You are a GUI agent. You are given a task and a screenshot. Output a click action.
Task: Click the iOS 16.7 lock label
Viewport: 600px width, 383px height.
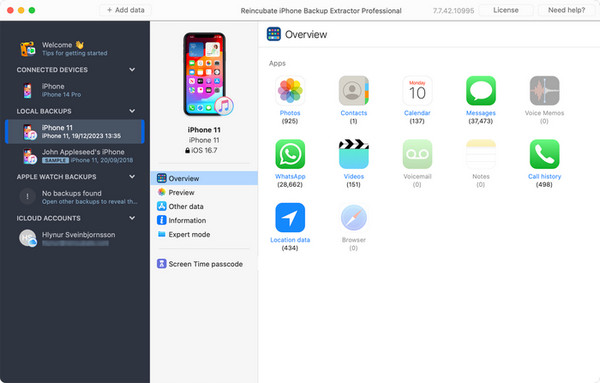tap(201, 150)
